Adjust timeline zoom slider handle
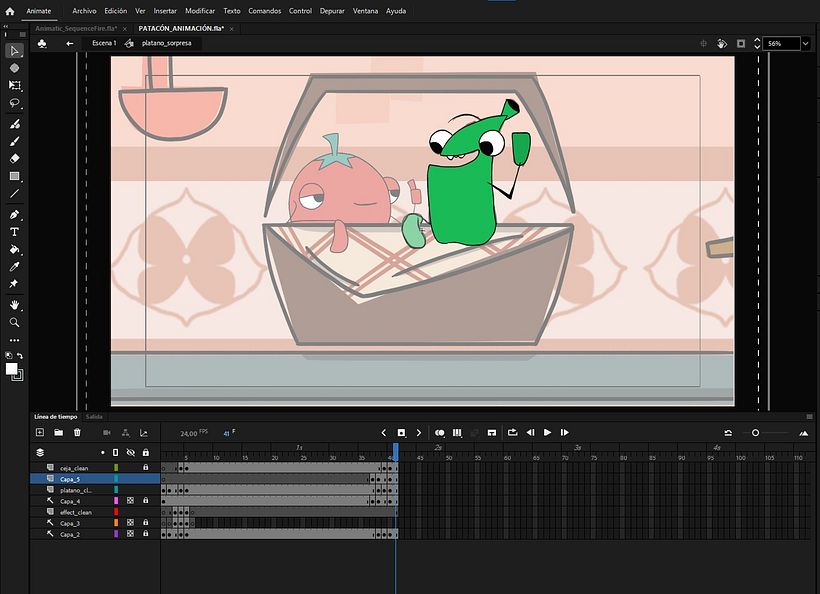820x594 pixels. pos(755,433)
